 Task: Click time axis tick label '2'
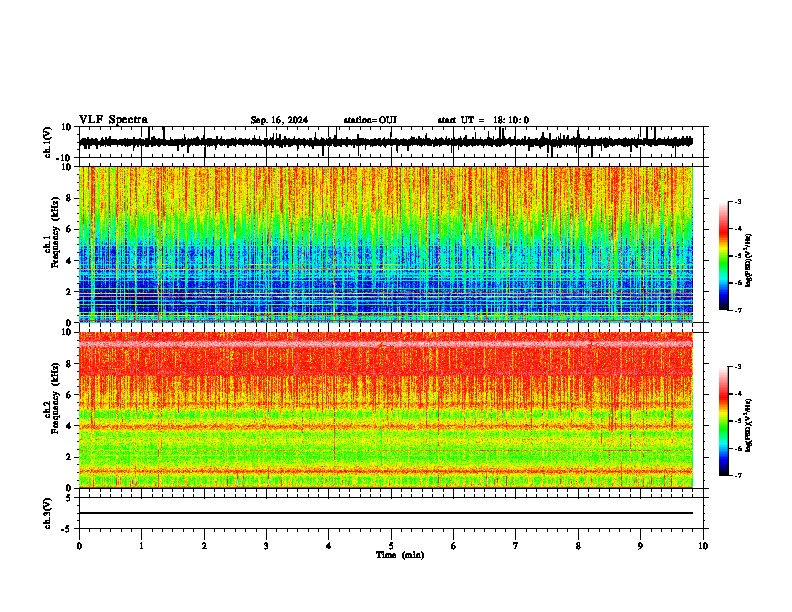click(x=204, y=546)
